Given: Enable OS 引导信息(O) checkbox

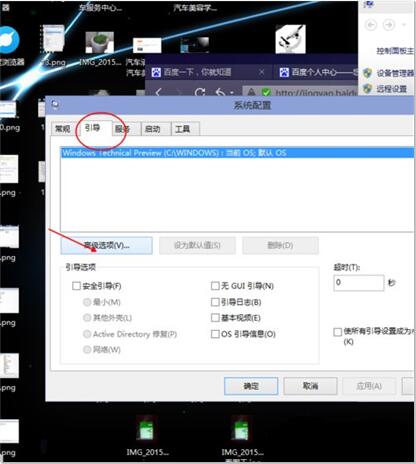Looking at the screenshot, I should (215, 334).
